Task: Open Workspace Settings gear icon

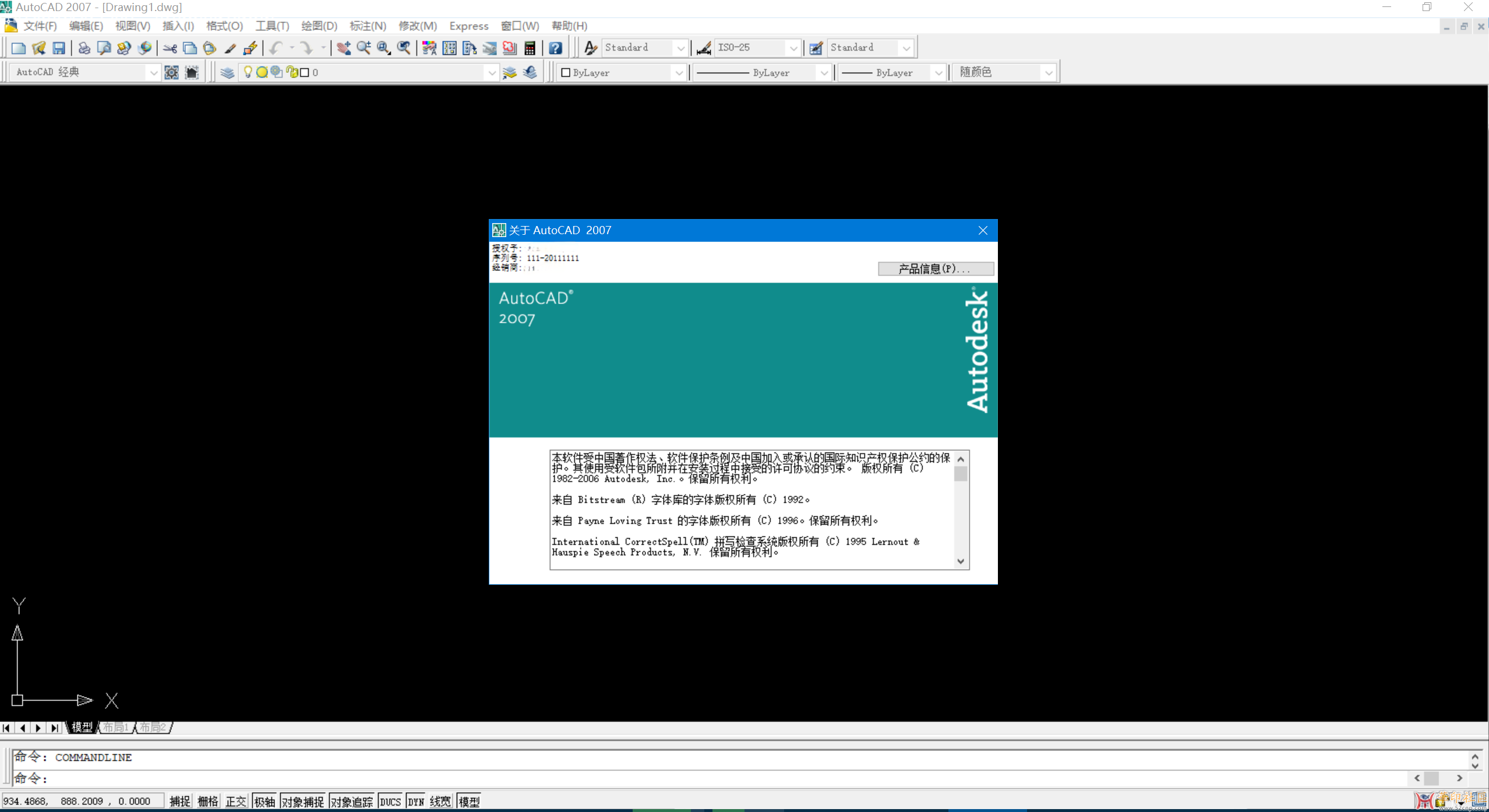Action: tap(171, 72)
